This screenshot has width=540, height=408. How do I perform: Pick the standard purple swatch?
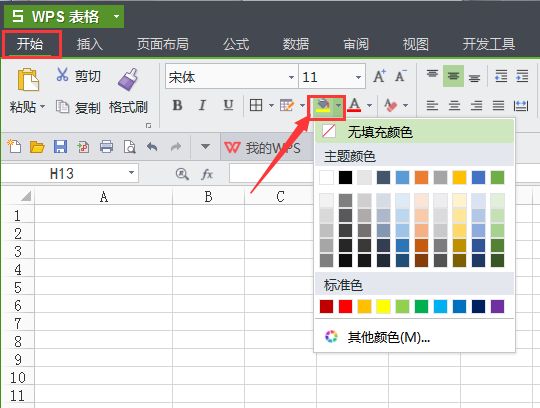pos(497,306)
